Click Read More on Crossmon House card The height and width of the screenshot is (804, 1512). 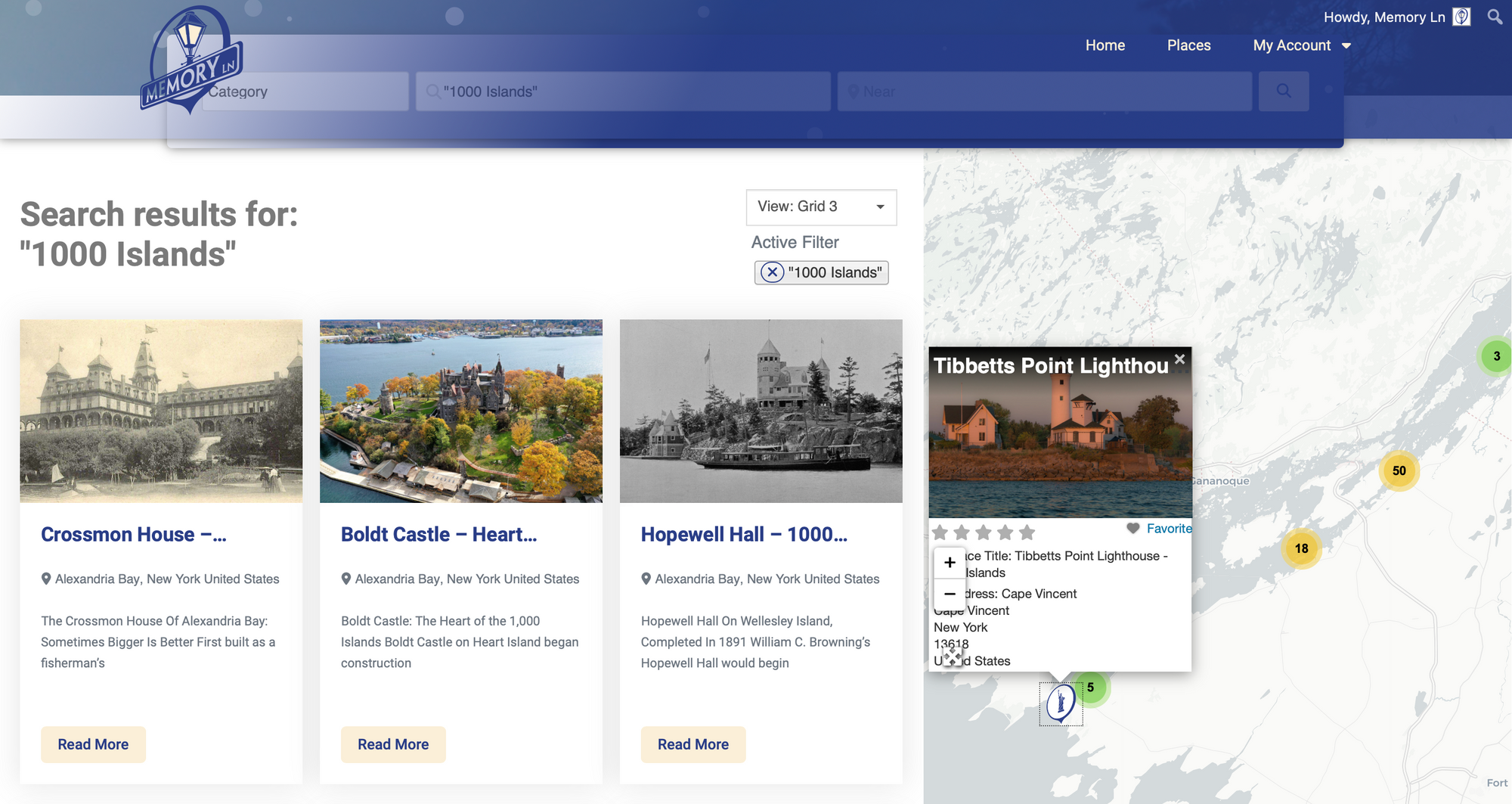pyautogui.click(x=93, y=744)
